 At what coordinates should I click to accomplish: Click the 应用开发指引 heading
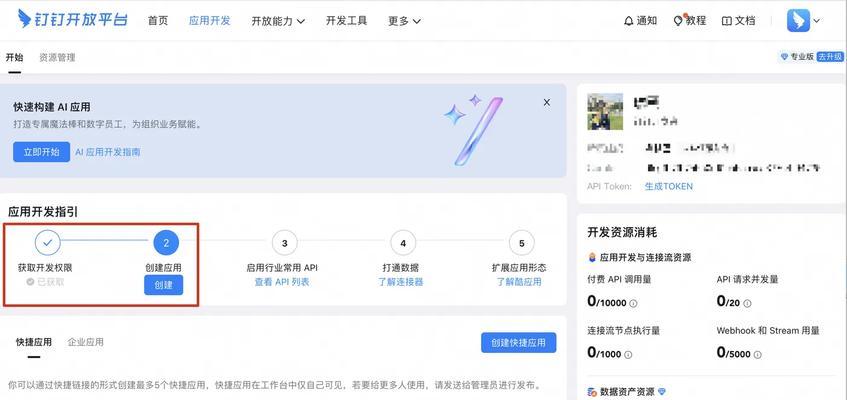[43, 212]
